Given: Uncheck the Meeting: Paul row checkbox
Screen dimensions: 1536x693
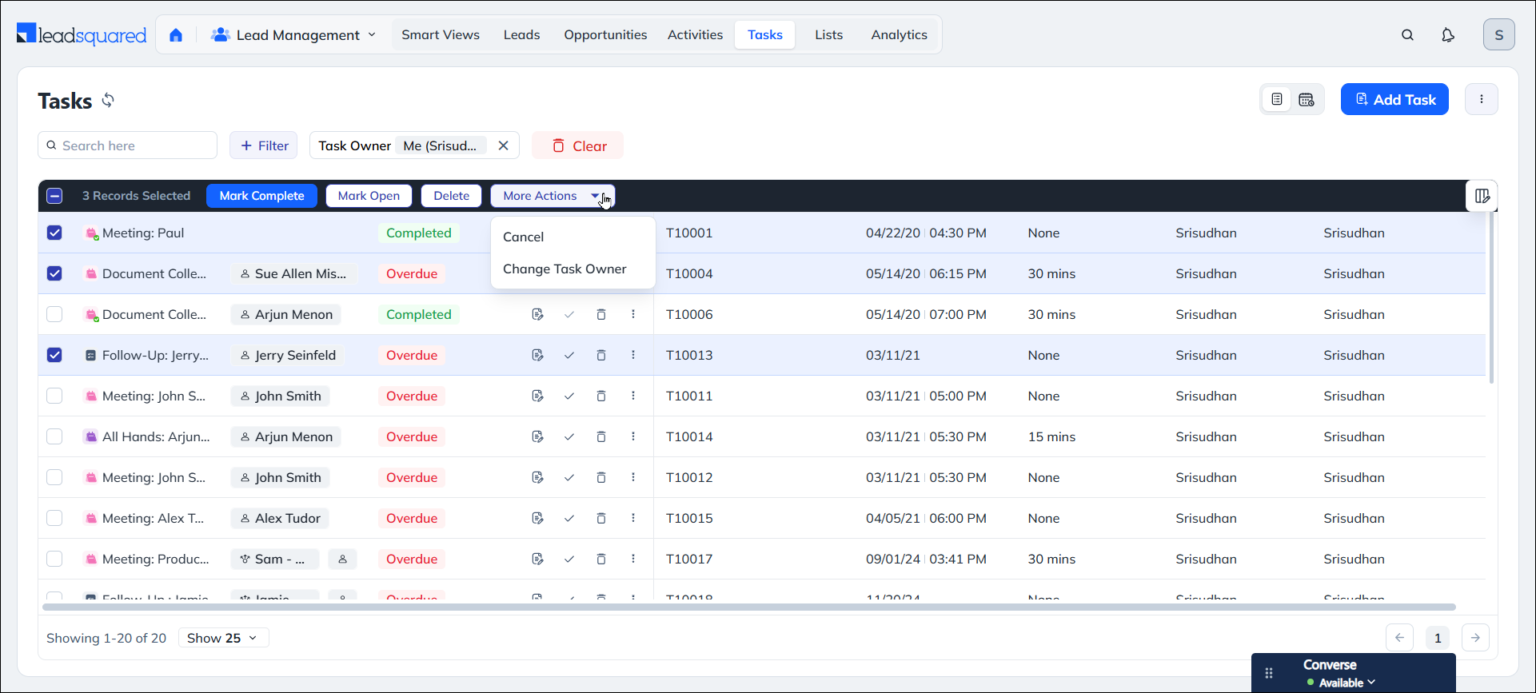Looking at the screenshot, I should tap(54, 233).
